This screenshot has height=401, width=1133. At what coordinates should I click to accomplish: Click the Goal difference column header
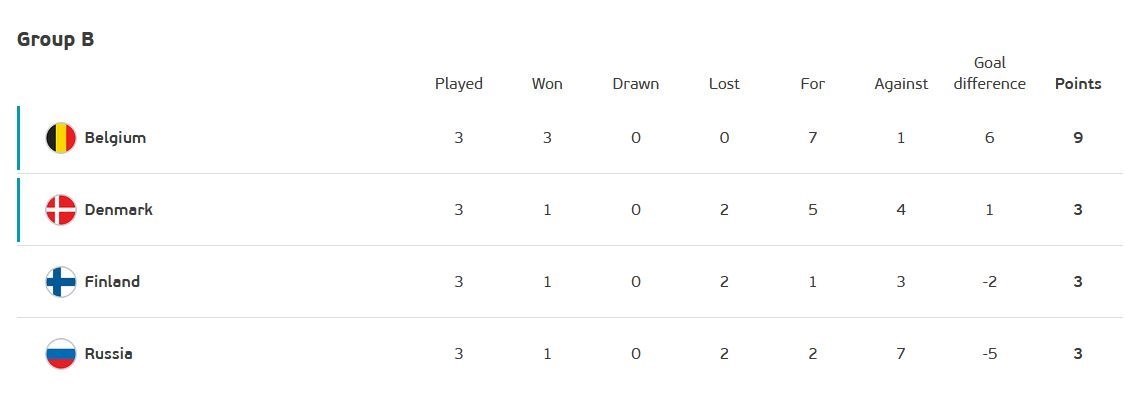tap(989, 74)
